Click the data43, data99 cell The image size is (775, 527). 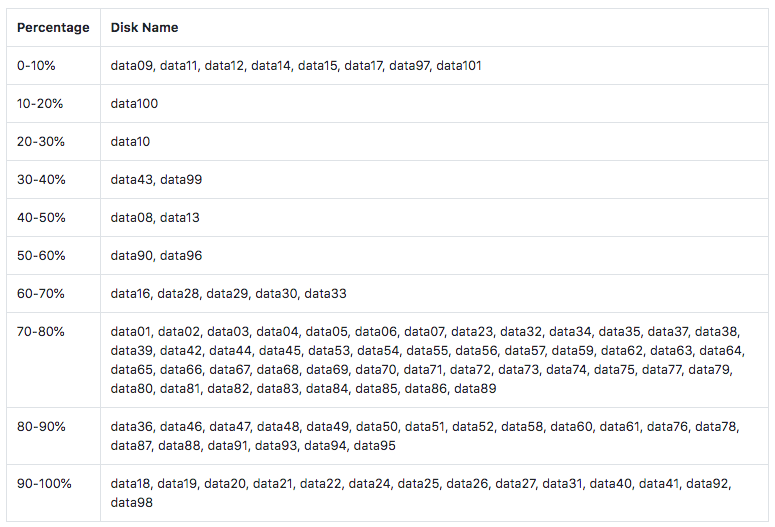pos(156,179)
